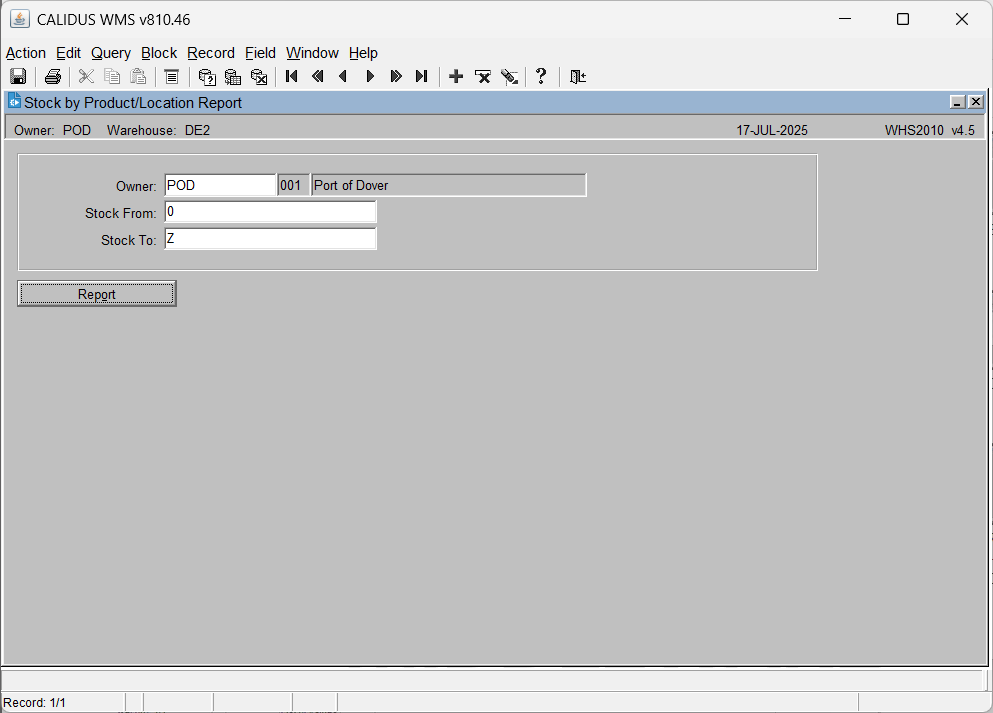Go to the previous record
This screenshot has width=993, height=713.
pos(343,77)
